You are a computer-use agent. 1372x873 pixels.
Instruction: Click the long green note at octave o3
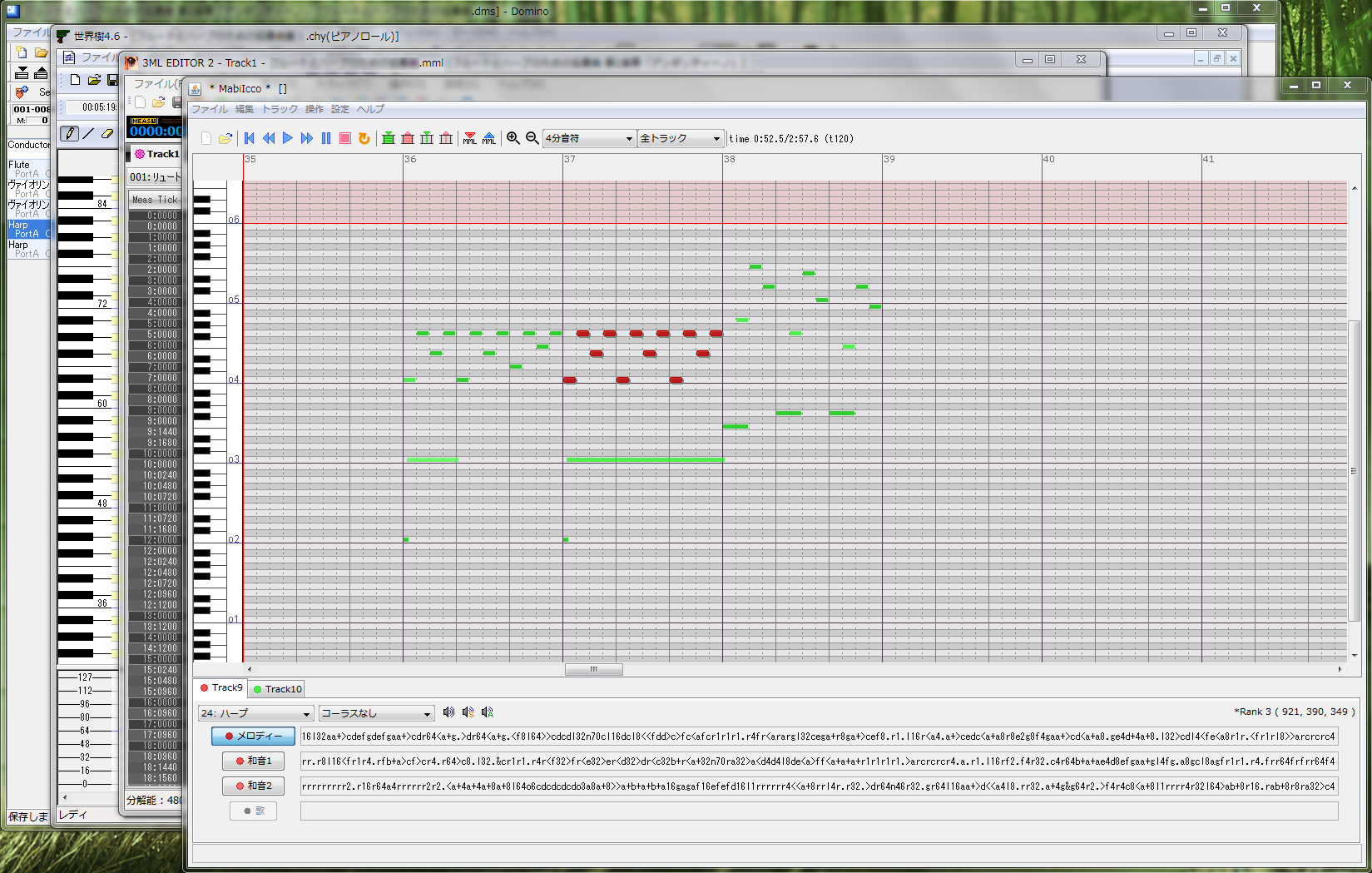[645, 459]
